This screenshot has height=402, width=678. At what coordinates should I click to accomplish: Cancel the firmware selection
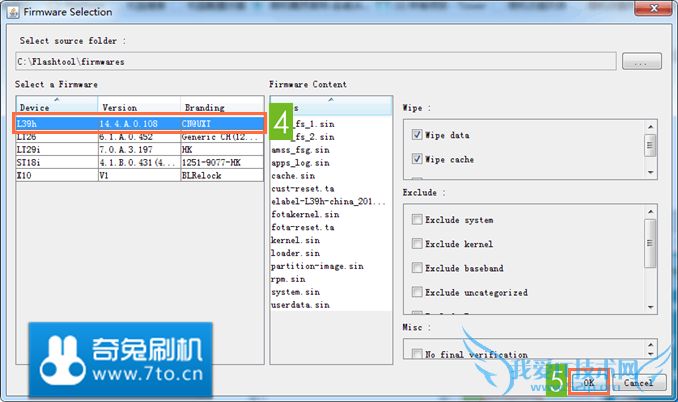pyautogui.click(x=639, y=383)
